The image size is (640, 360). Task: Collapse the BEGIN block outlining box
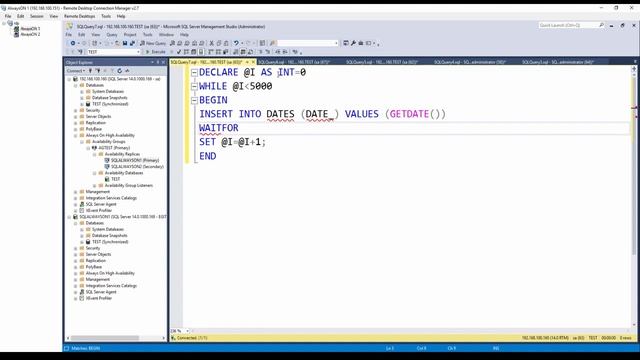(194, 100)
